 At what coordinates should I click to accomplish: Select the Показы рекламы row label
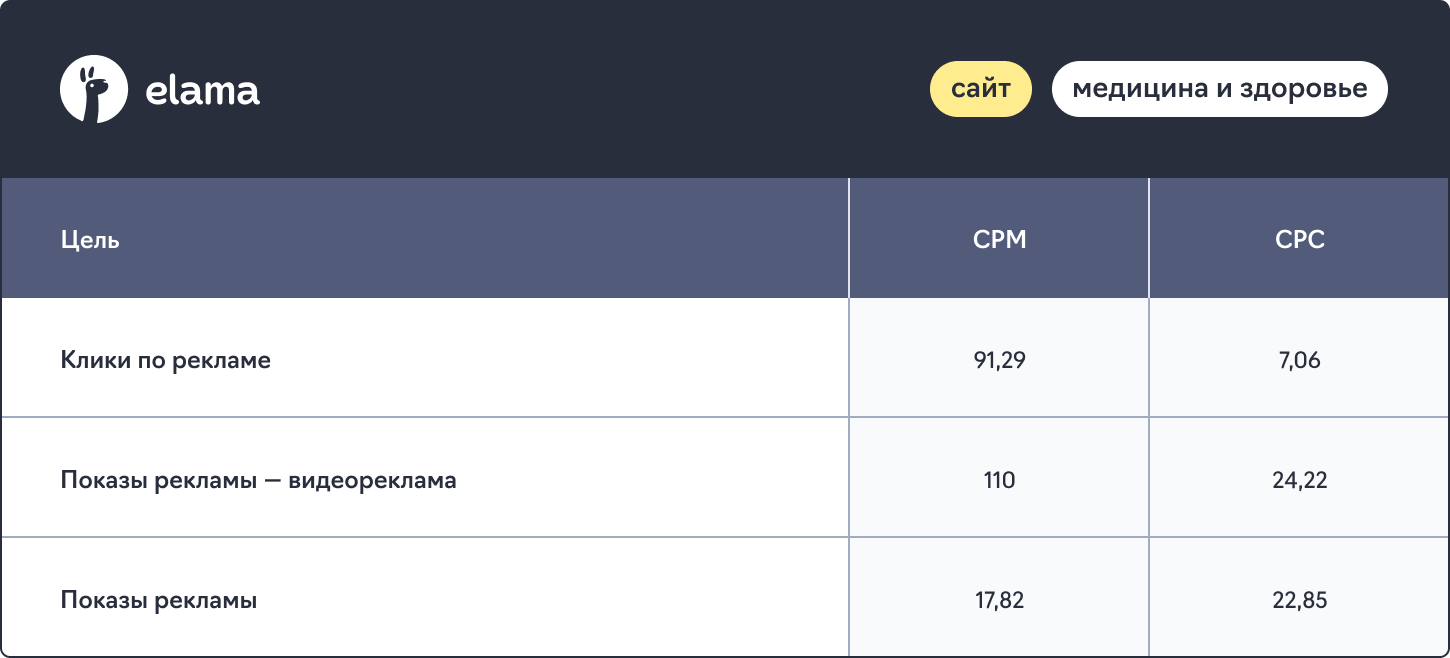click(x=159, y=600)
